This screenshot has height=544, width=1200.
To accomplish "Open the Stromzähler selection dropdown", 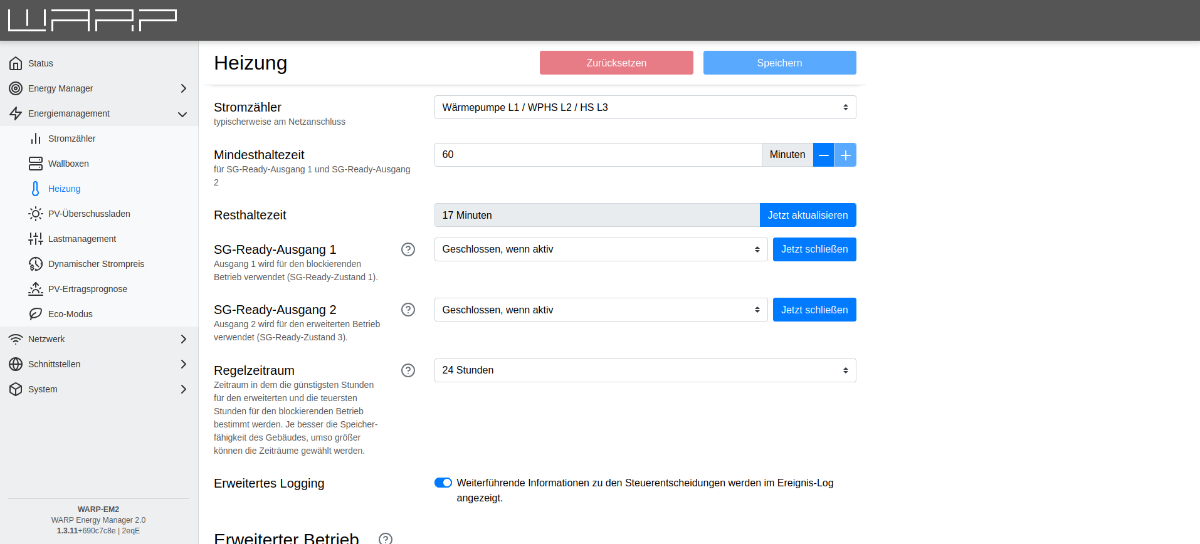I will click(645, 107).
